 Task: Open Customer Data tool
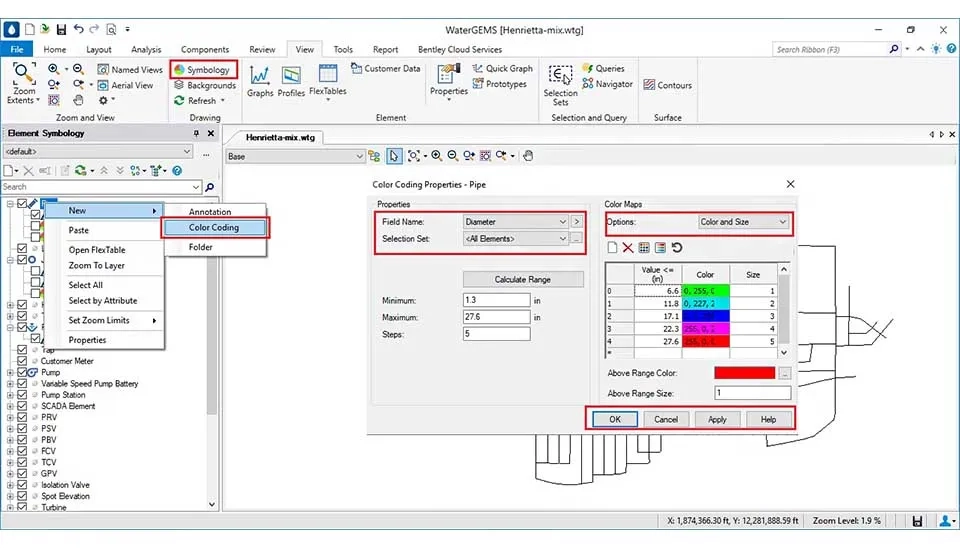[x=386, y=69]
